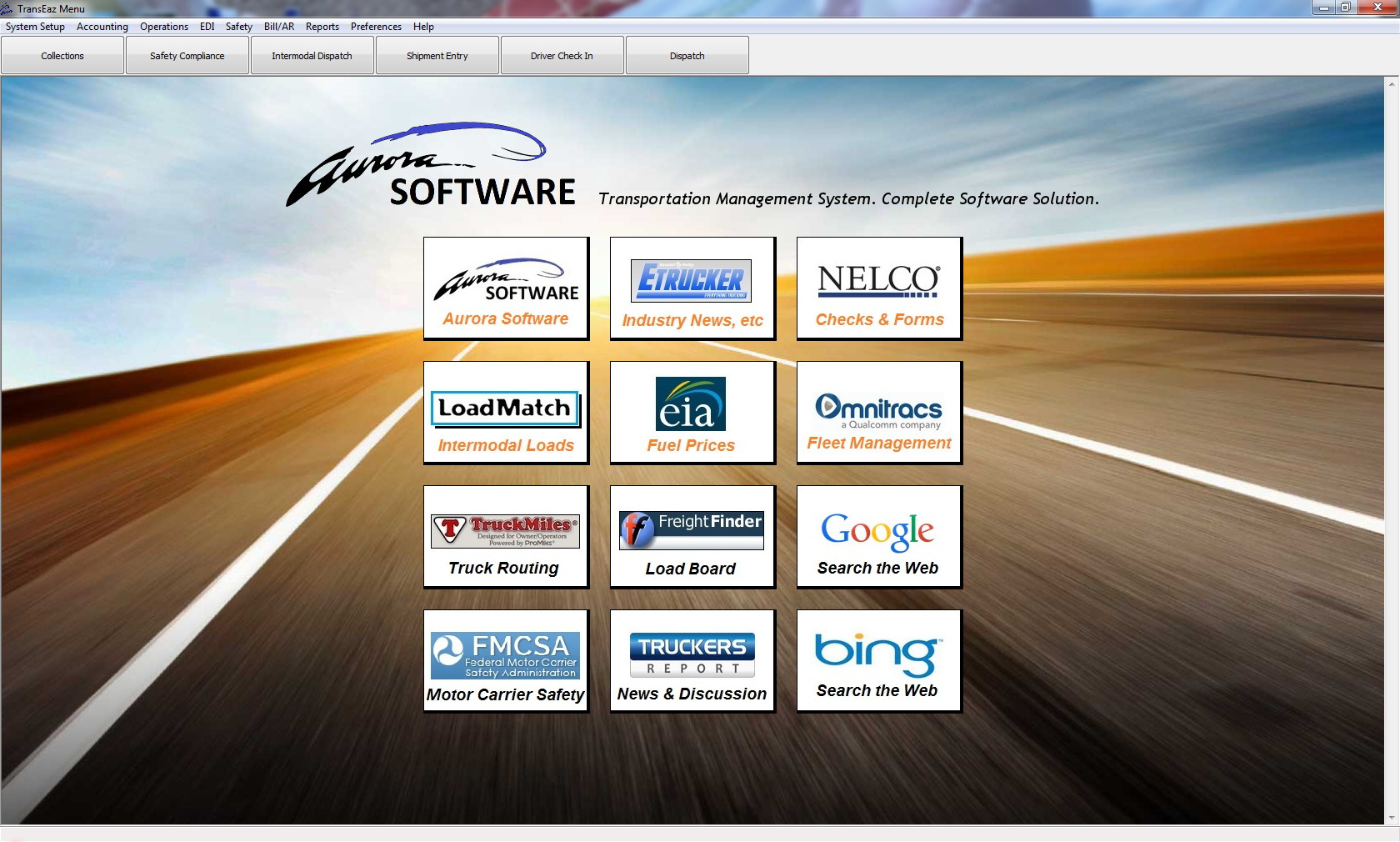Click the Shipment Entry button
The height and width of the screenshot is (842, 1400).
point(437,56)
